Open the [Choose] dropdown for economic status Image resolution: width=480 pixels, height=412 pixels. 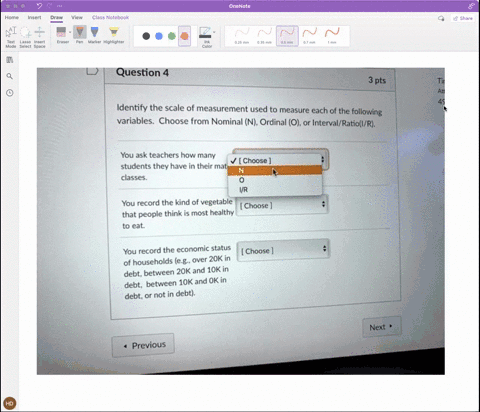(284, 250)
